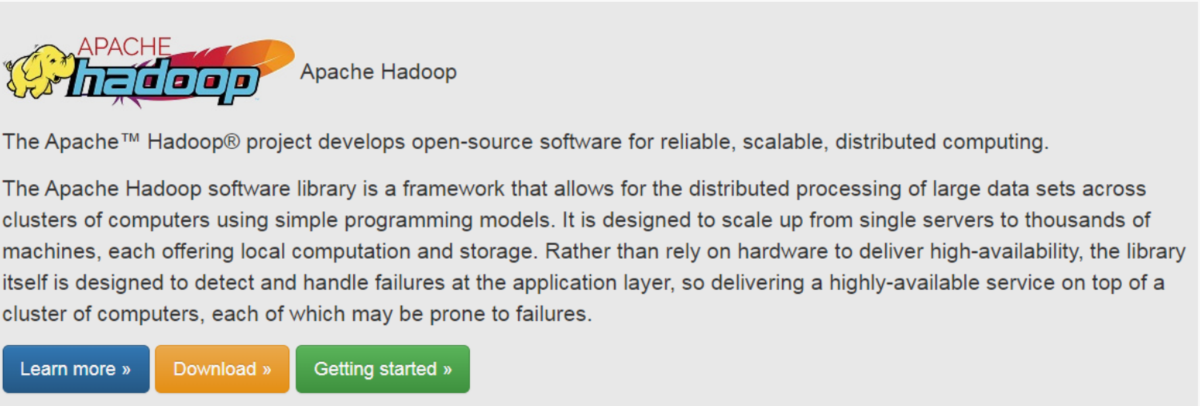This screenshot has height=406, width=1200.
Task: Click the red APACHE text in logo
Action: click(x=124, y=45)
